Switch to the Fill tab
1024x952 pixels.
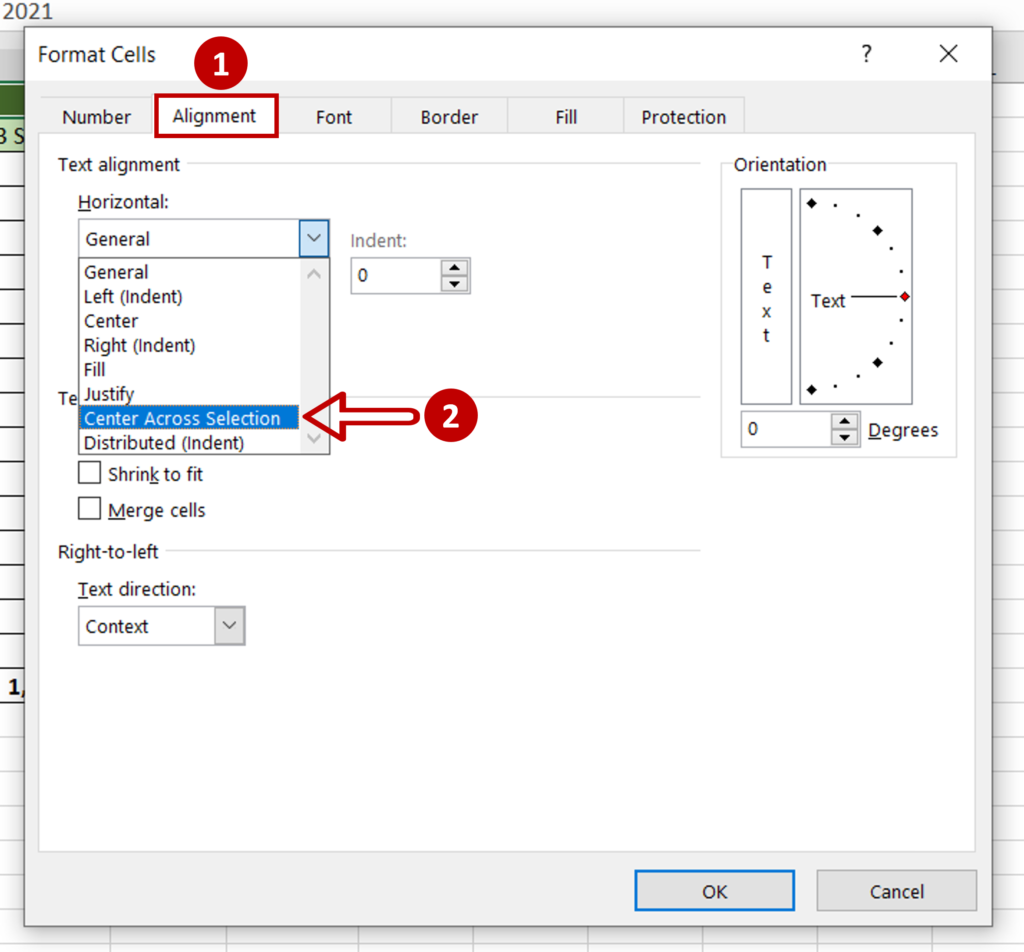coord(566,117)
